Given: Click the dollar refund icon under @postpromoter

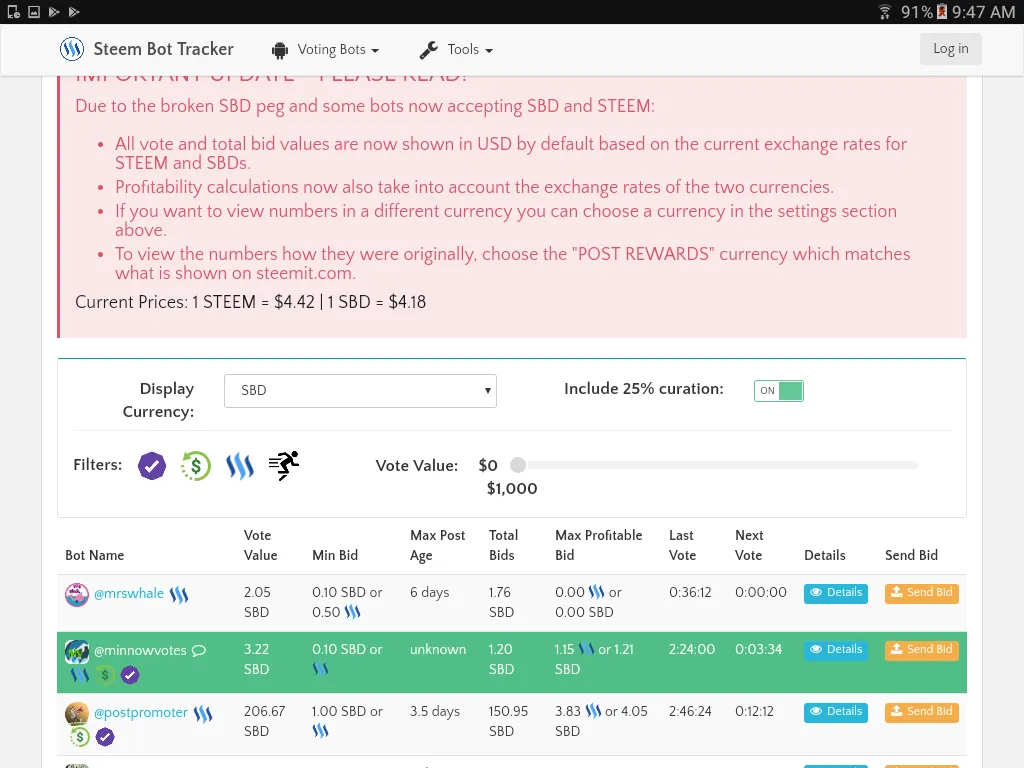Looking at the screenshot, I should click(80, 737).
